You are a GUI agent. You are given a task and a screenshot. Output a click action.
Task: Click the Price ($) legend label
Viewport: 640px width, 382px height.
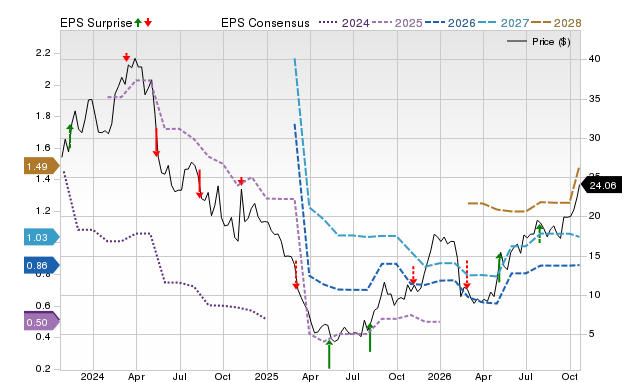551,42
